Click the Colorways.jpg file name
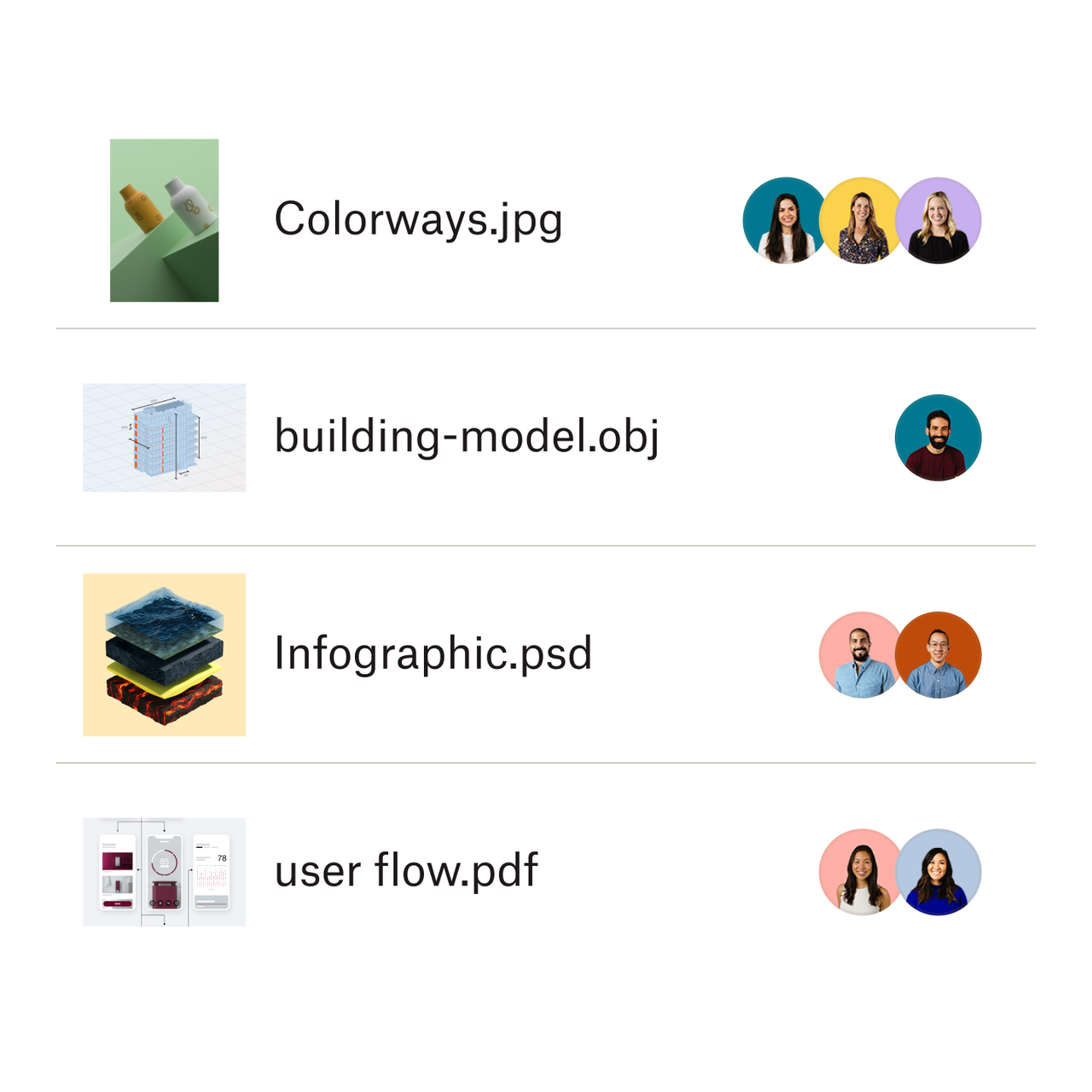The image size is (1092, 1092). 418,220
